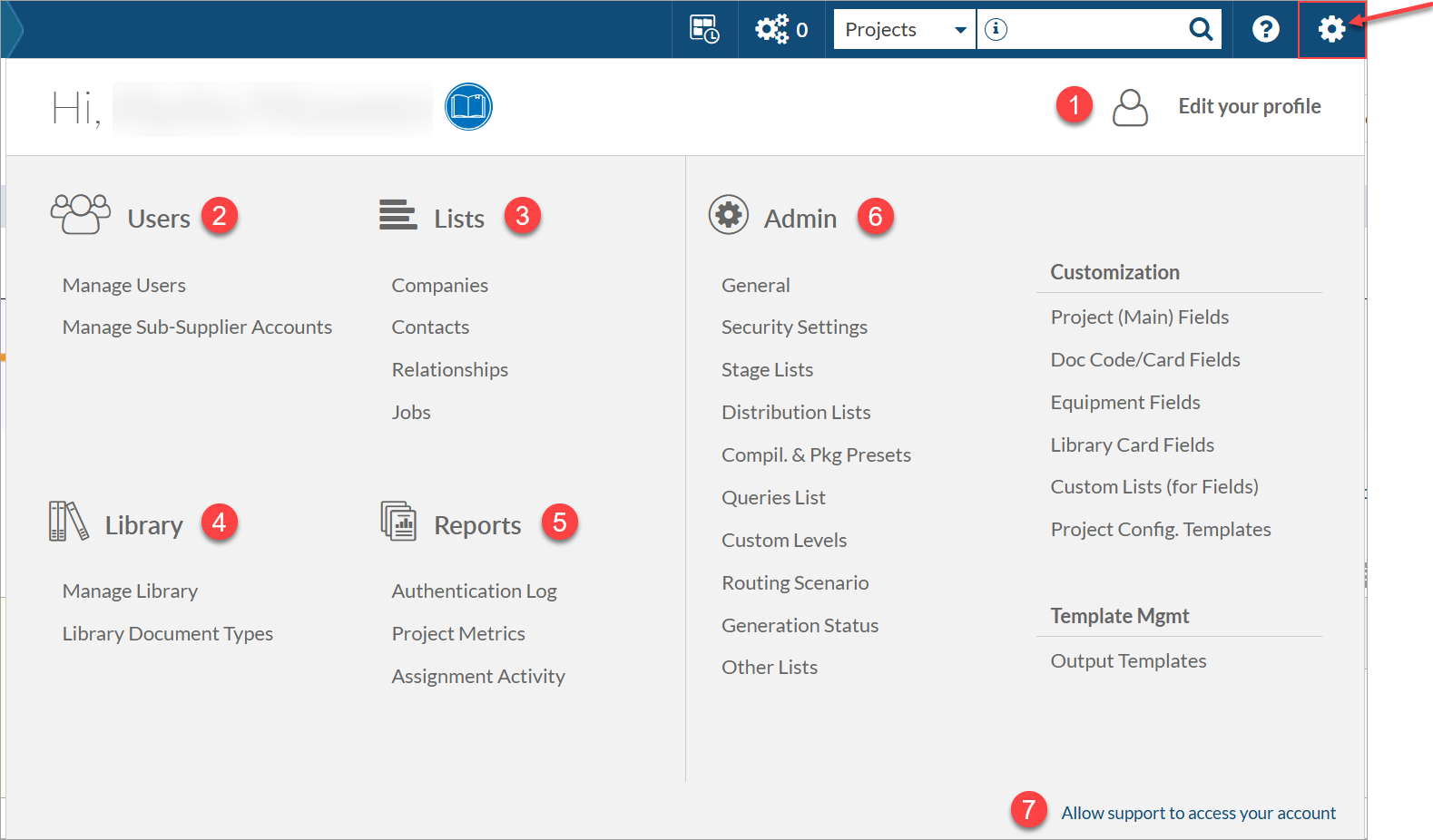Screen dimensions: 1433x840
Task: Click the Lists section icon
Action: click(398, 215)
